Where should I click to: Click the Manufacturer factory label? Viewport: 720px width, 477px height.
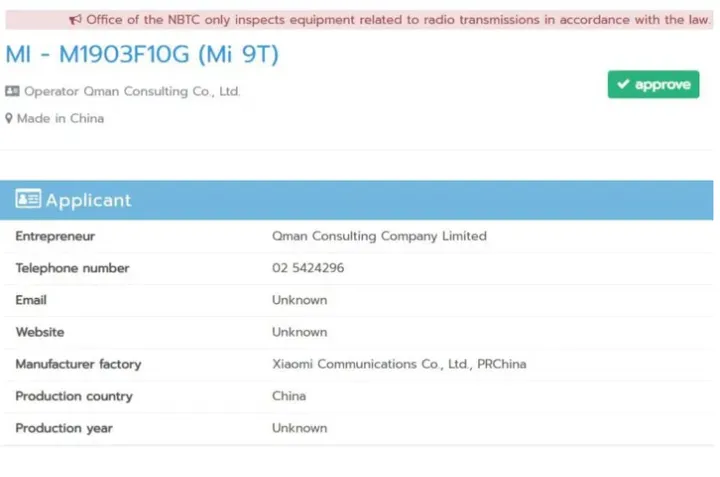point(78,364)
